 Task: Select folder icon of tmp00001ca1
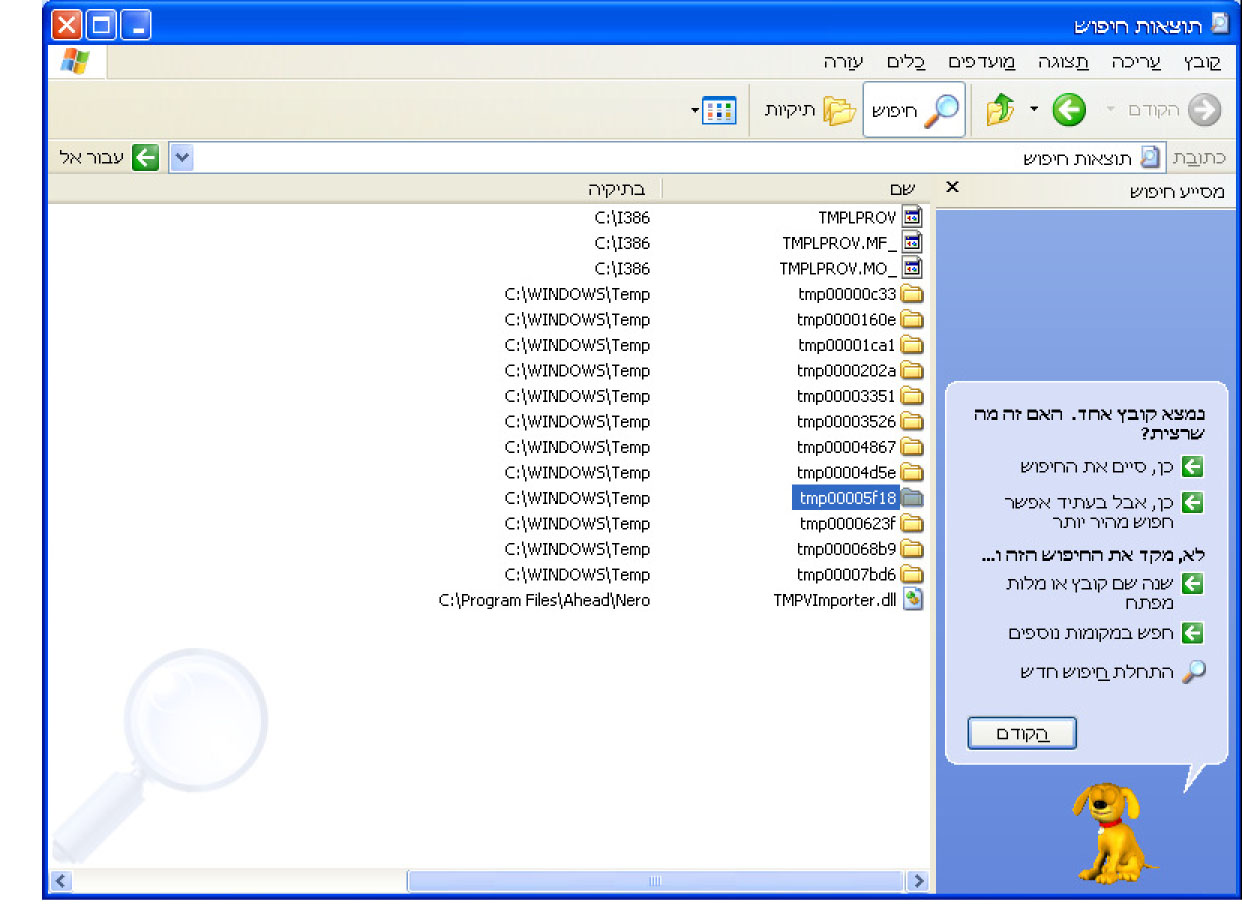click(912, 345)
